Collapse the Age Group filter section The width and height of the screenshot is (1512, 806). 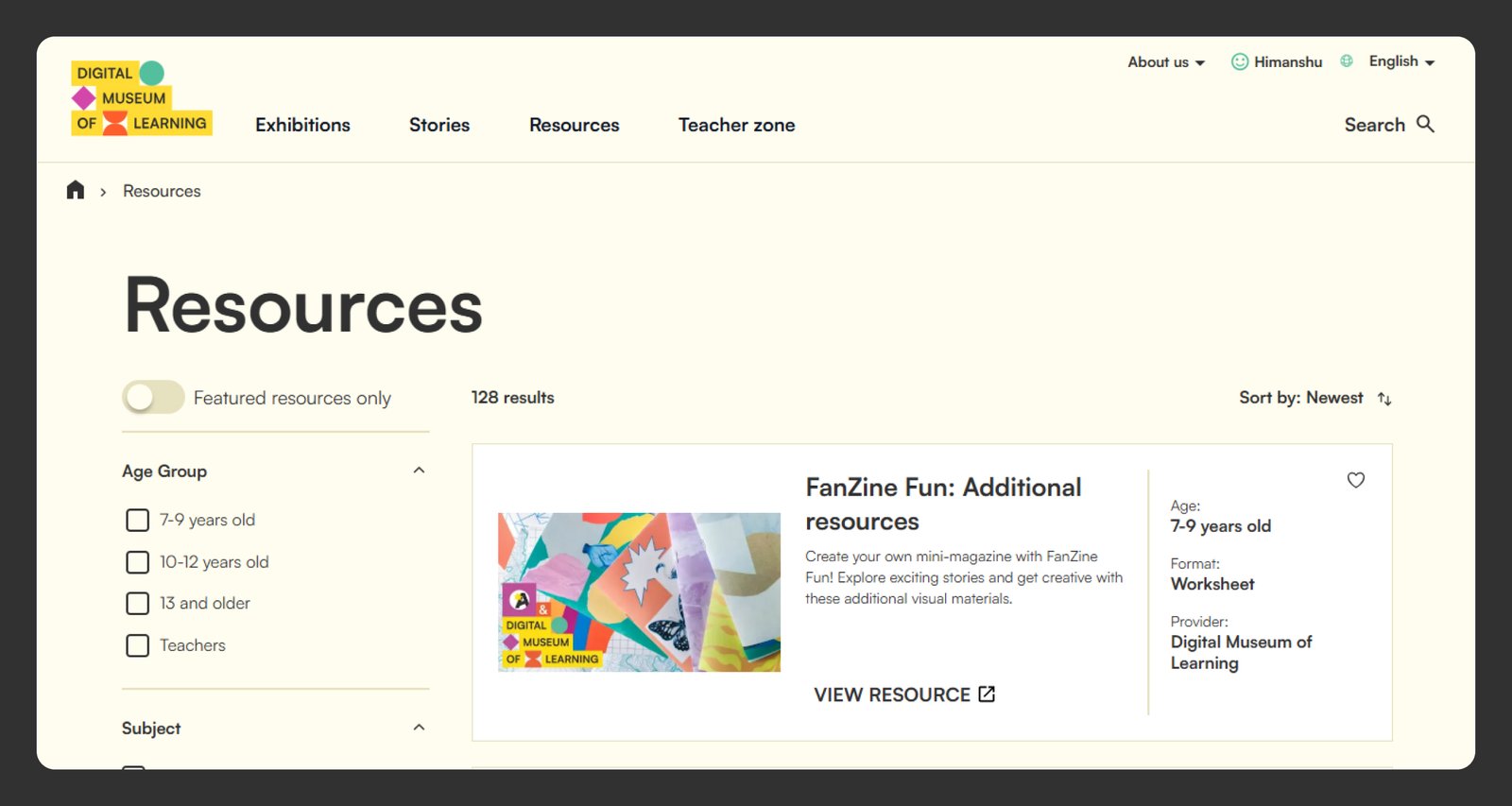coord(419,471)
